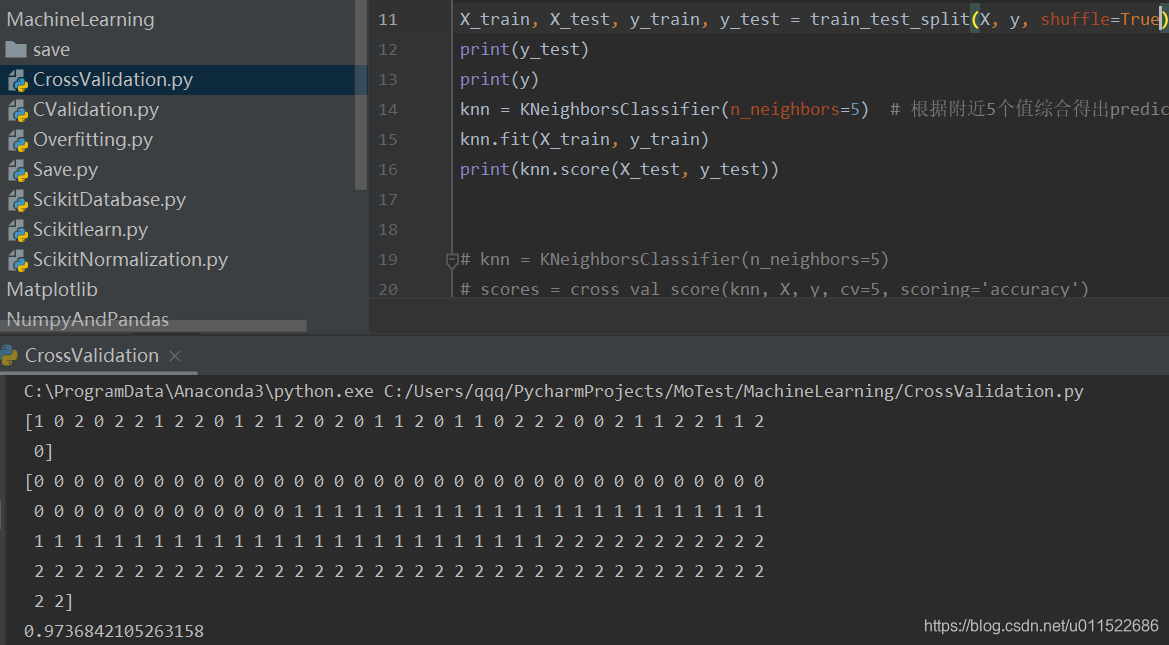Click the code fold arrow near line 19
This screenshot has height=645, width=1169.
[452, 259]
